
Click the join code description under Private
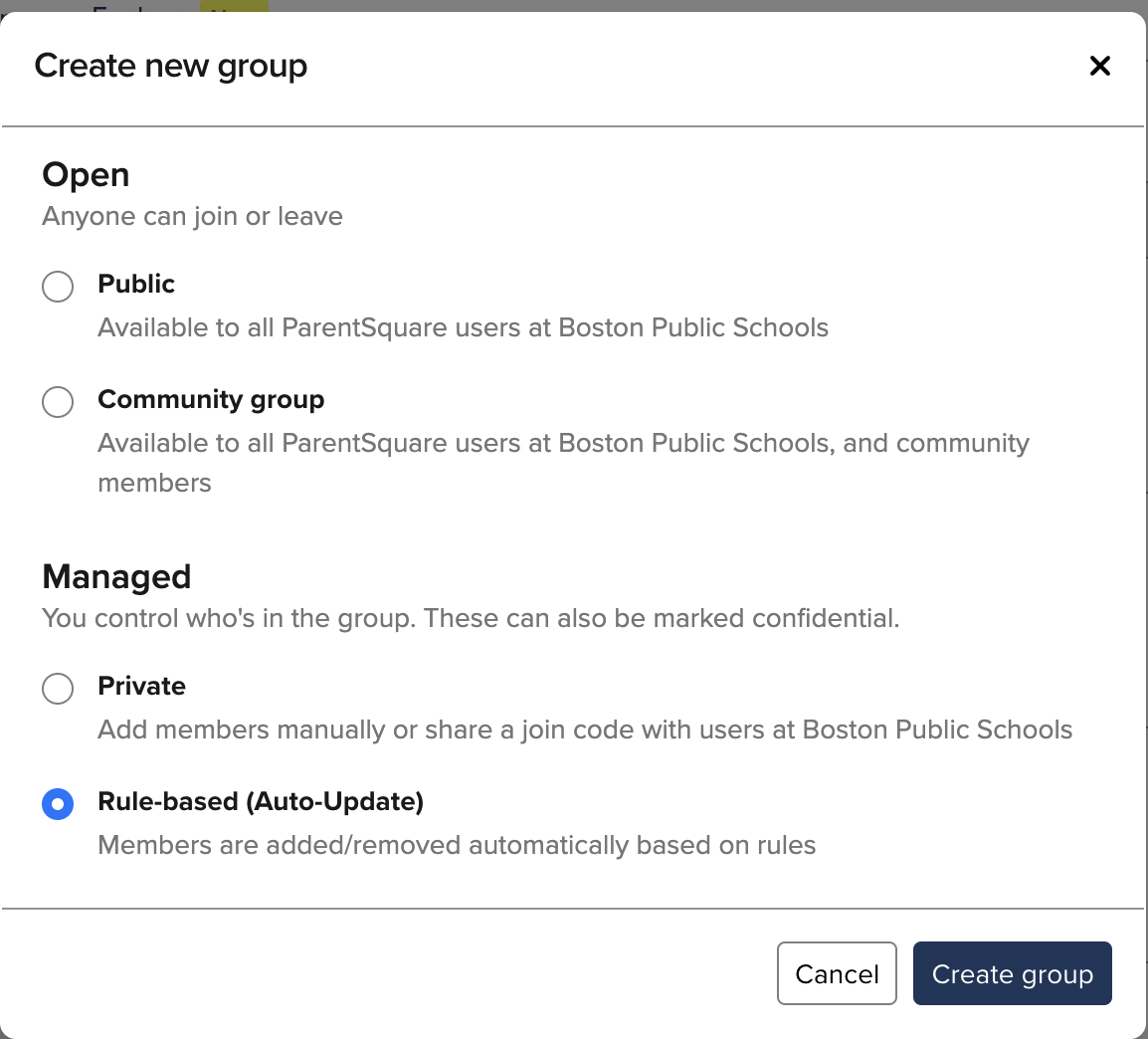[x=585, y=730]
